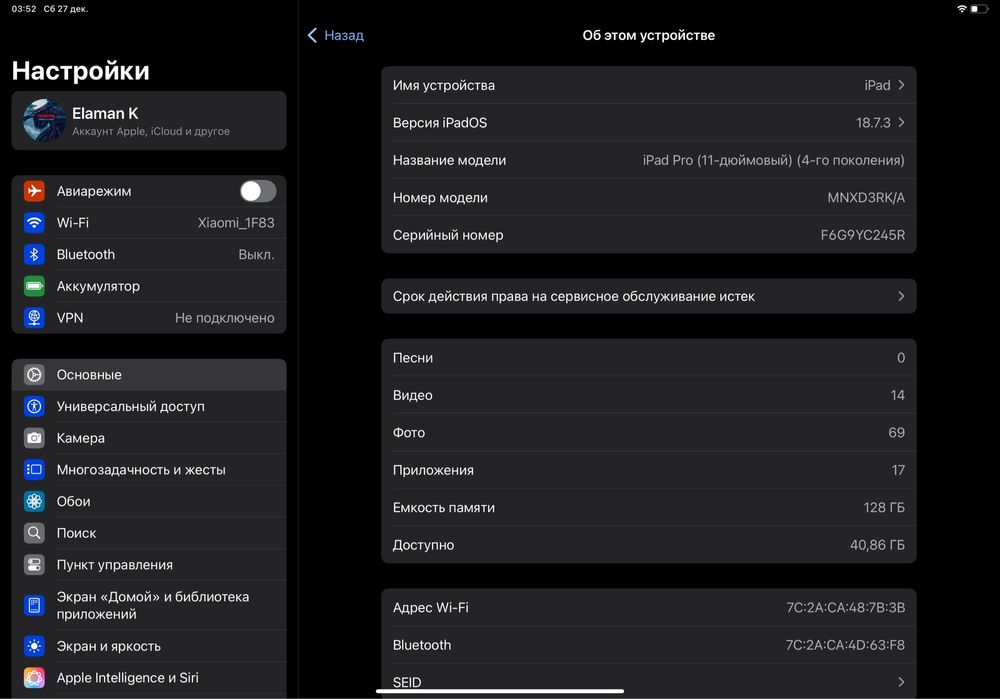Open Версия iPadOS chevron

click(901, 122)
